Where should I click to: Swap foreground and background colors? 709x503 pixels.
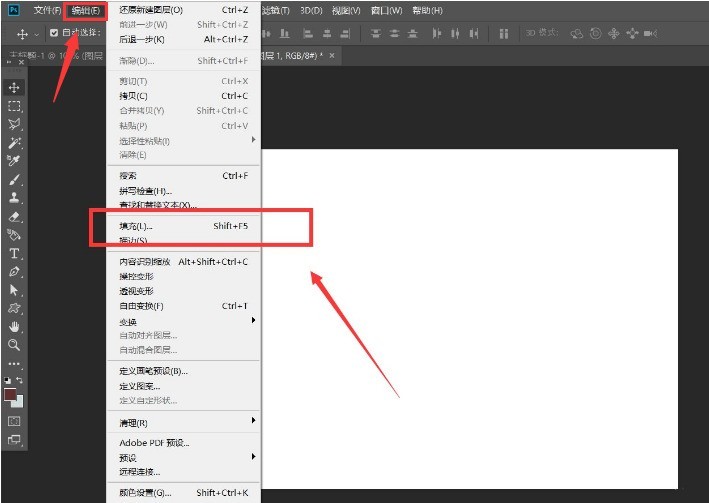(19, 380)
